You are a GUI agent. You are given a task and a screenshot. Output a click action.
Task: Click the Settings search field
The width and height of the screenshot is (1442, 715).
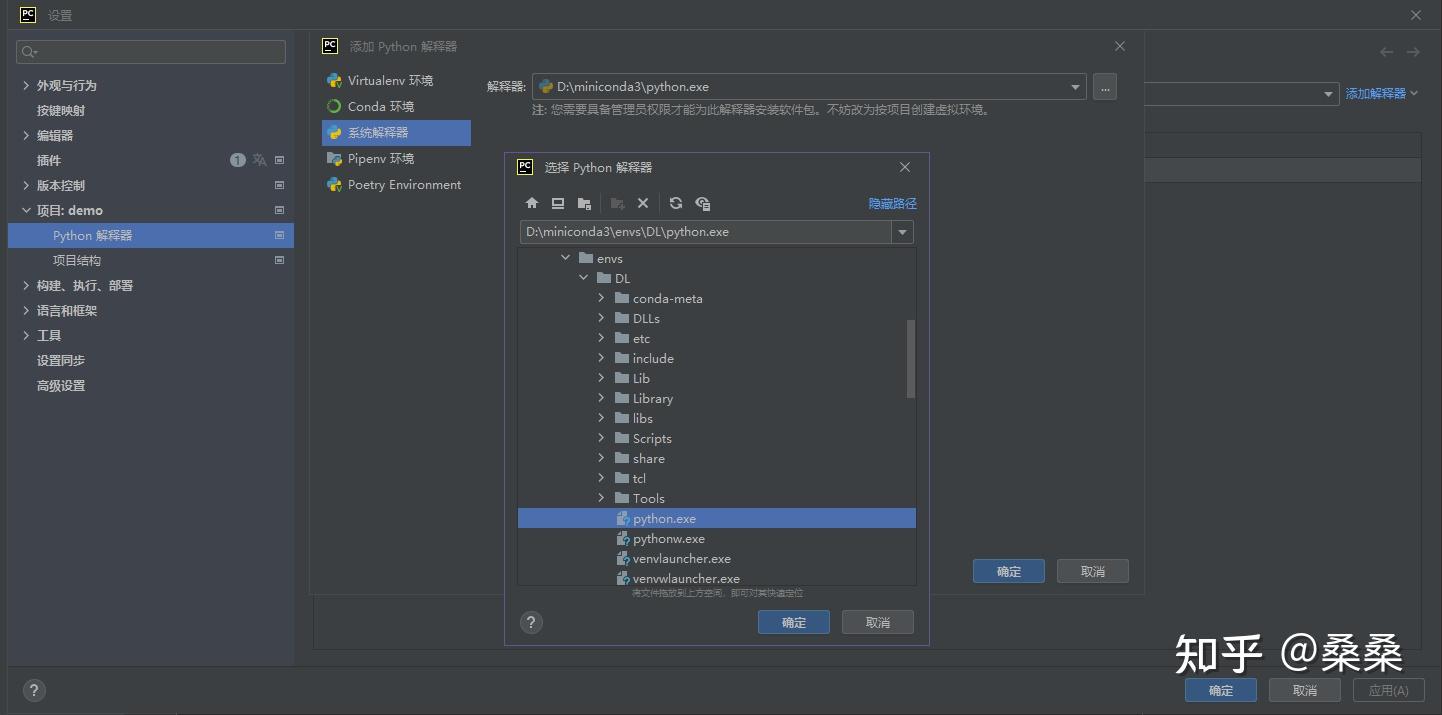point(151,51)
